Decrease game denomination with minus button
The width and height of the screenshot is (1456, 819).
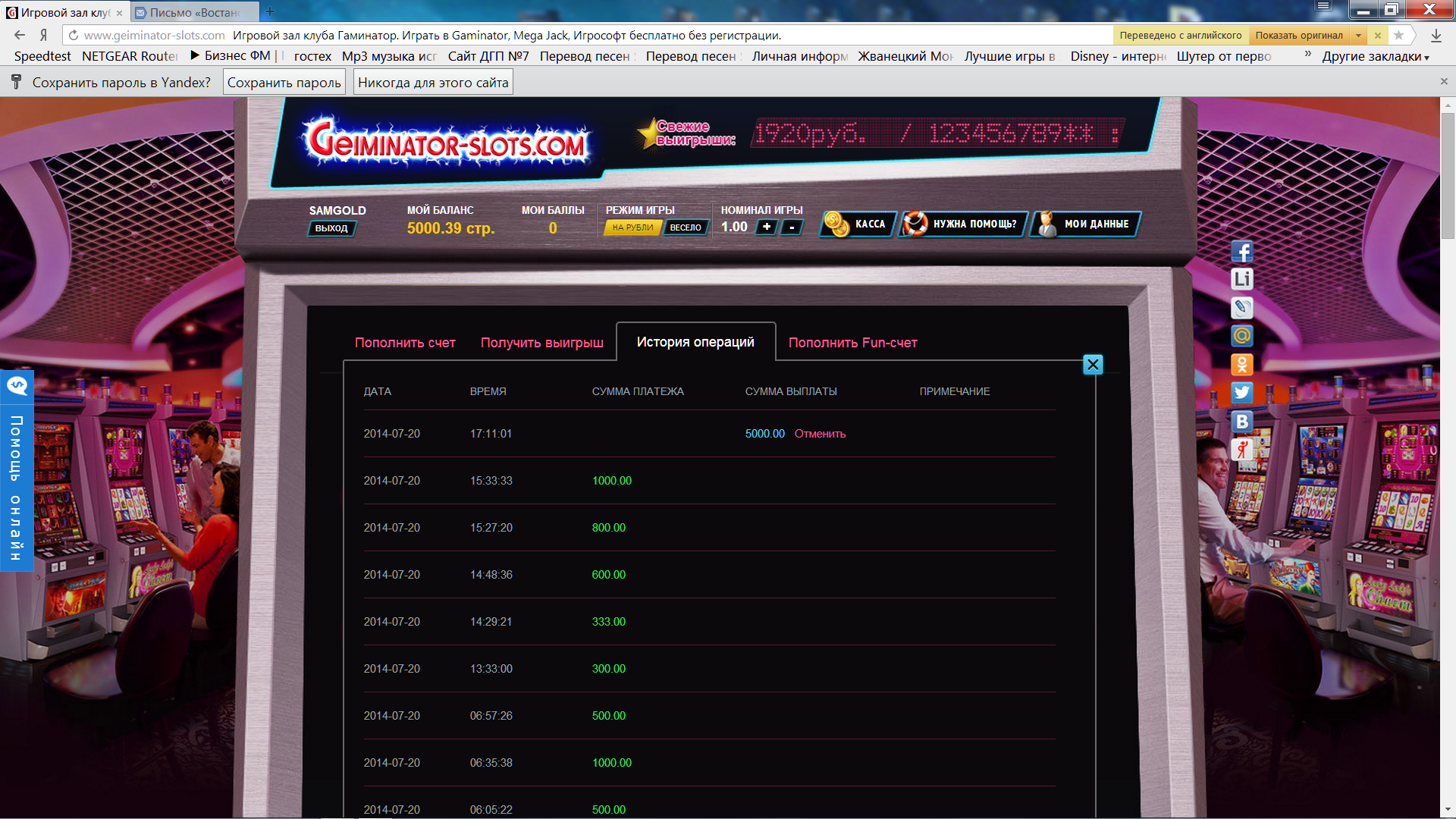(x=792, y=227)
